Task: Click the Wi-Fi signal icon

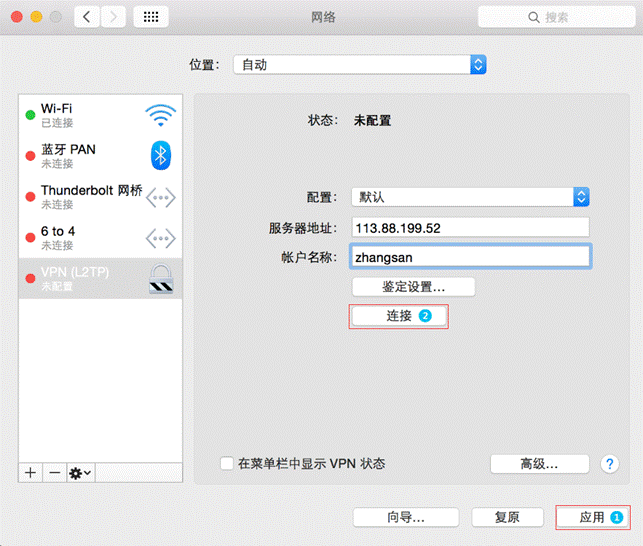Action: point(160,115)
